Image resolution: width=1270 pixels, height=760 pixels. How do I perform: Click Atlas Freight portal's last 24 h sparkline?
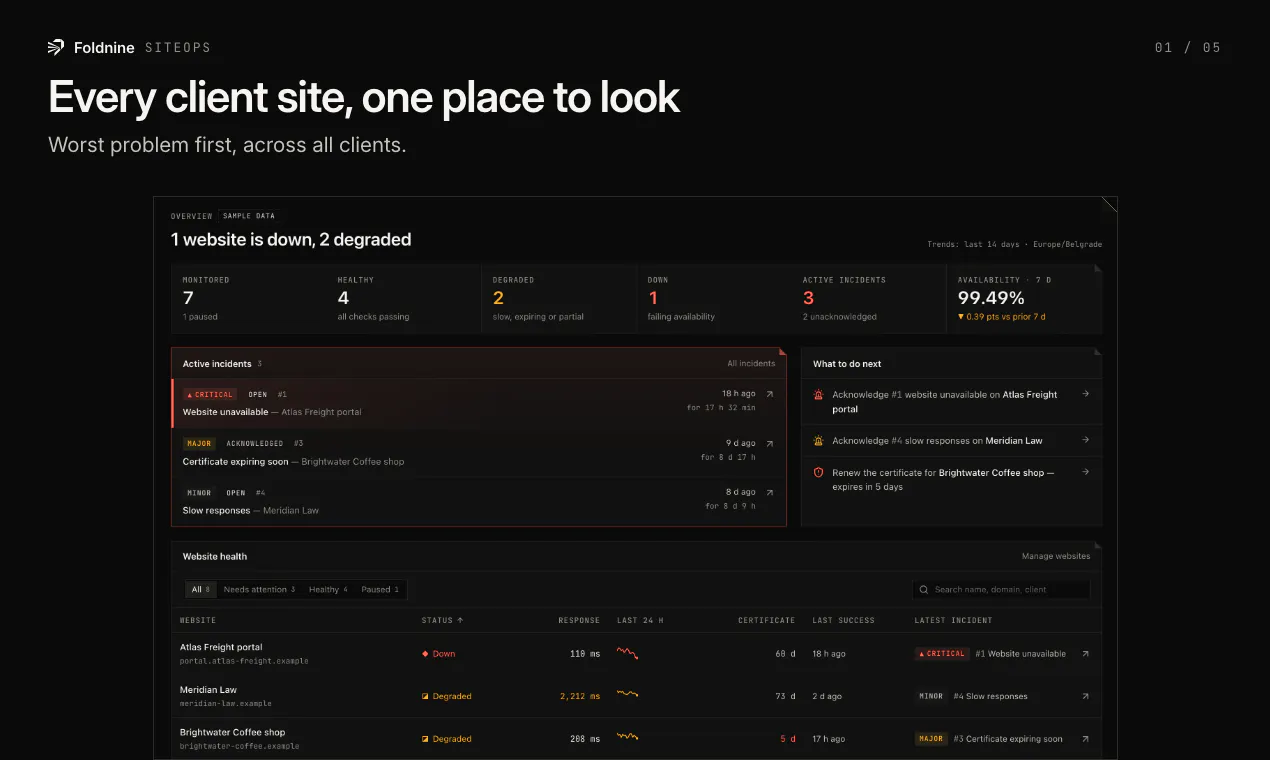coord(628,654)
